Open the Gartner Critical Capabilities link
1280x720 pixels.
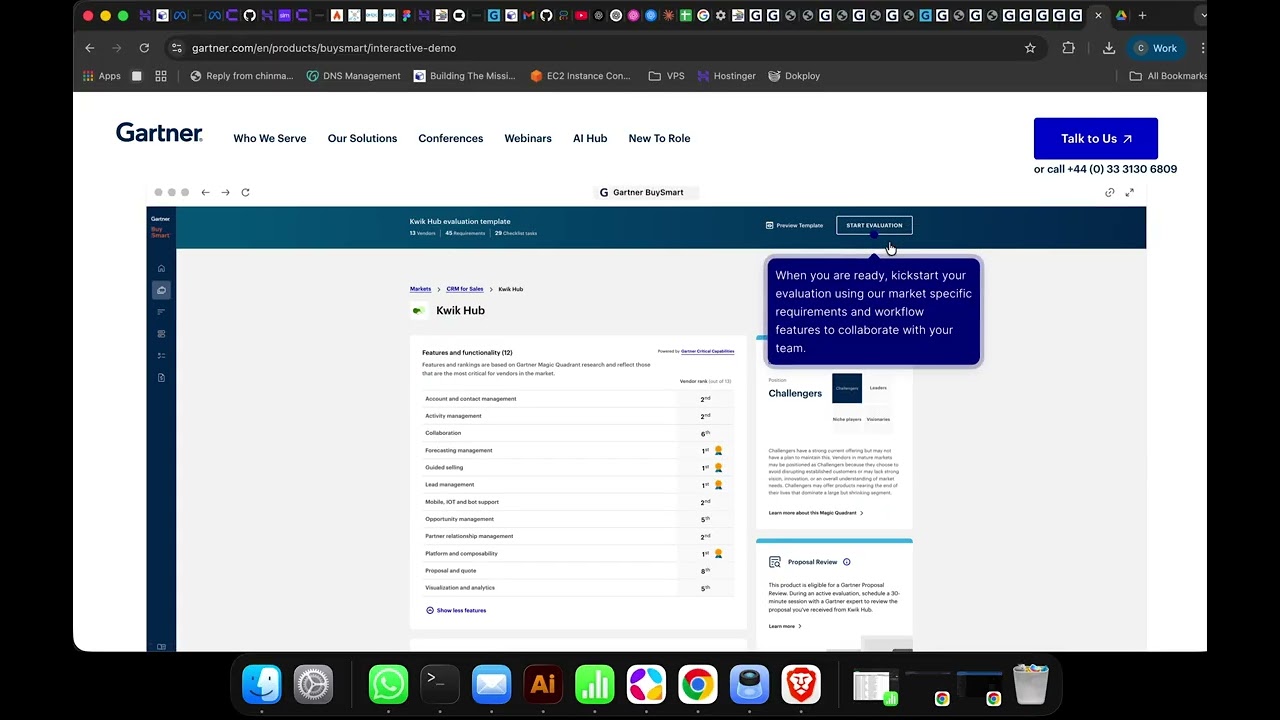707,352
